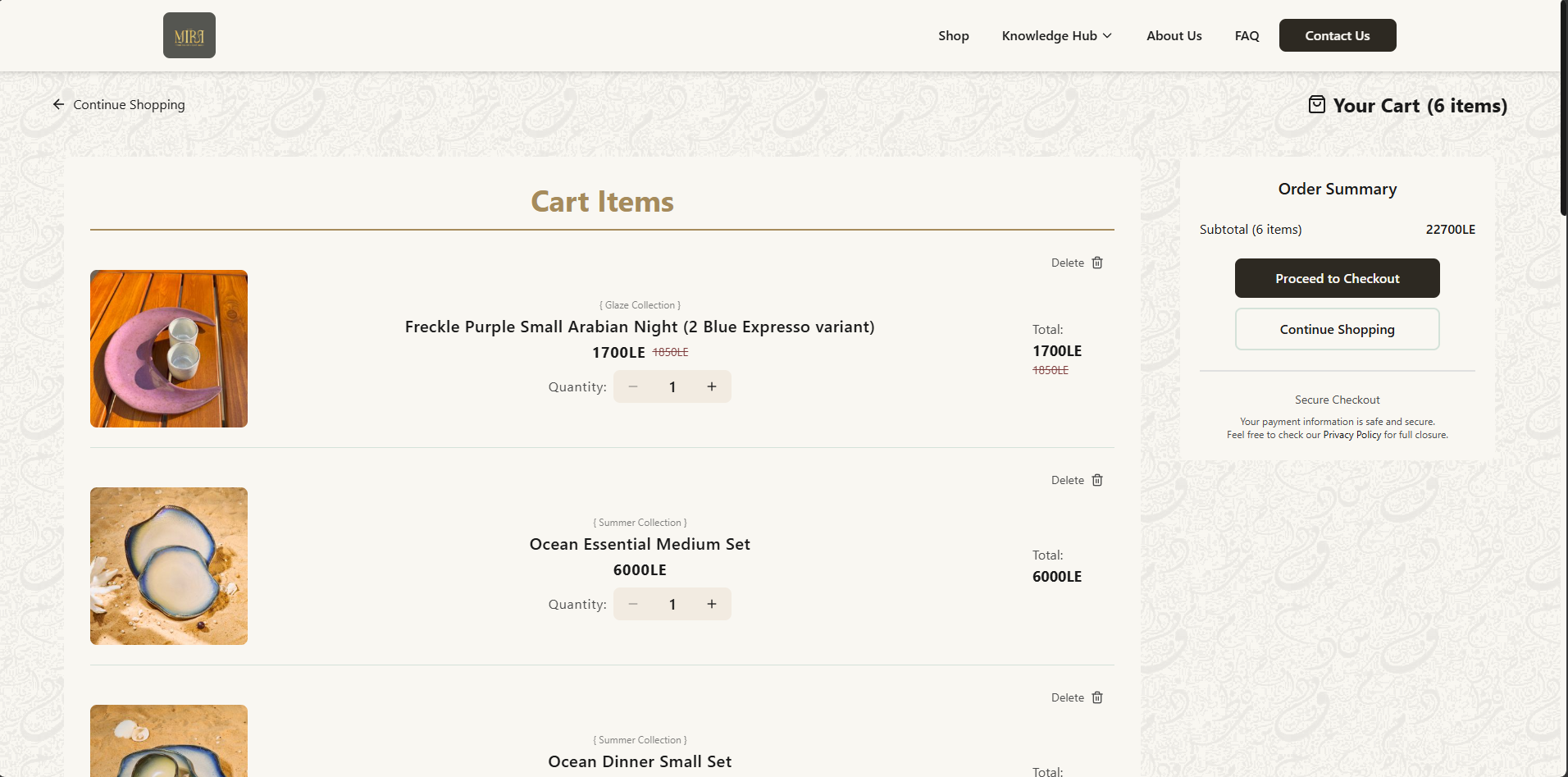Click the 22700LE subtotal value
Image resolution: width=1568 pixels, height=777 pixels.
point(1450,230)
